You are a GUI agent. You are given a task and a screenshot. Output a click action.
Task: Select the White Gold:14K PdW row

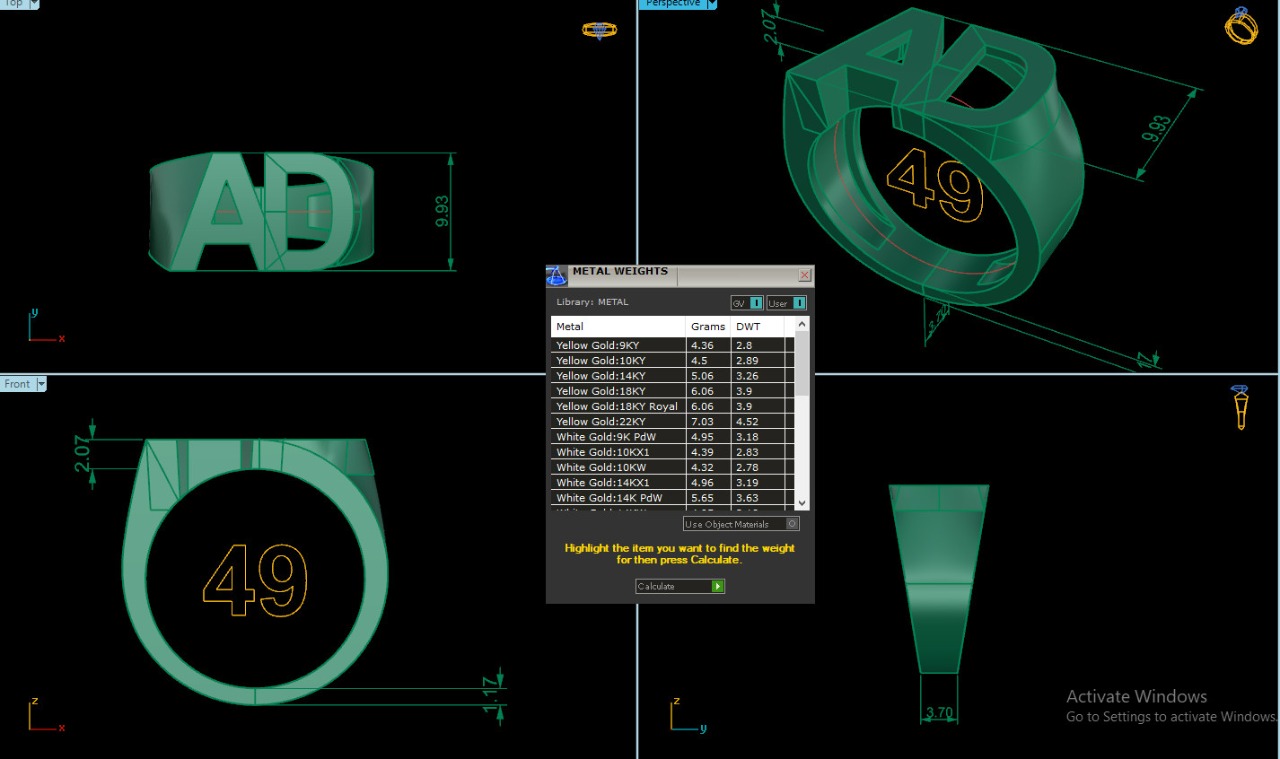click(x=617, y=498)
